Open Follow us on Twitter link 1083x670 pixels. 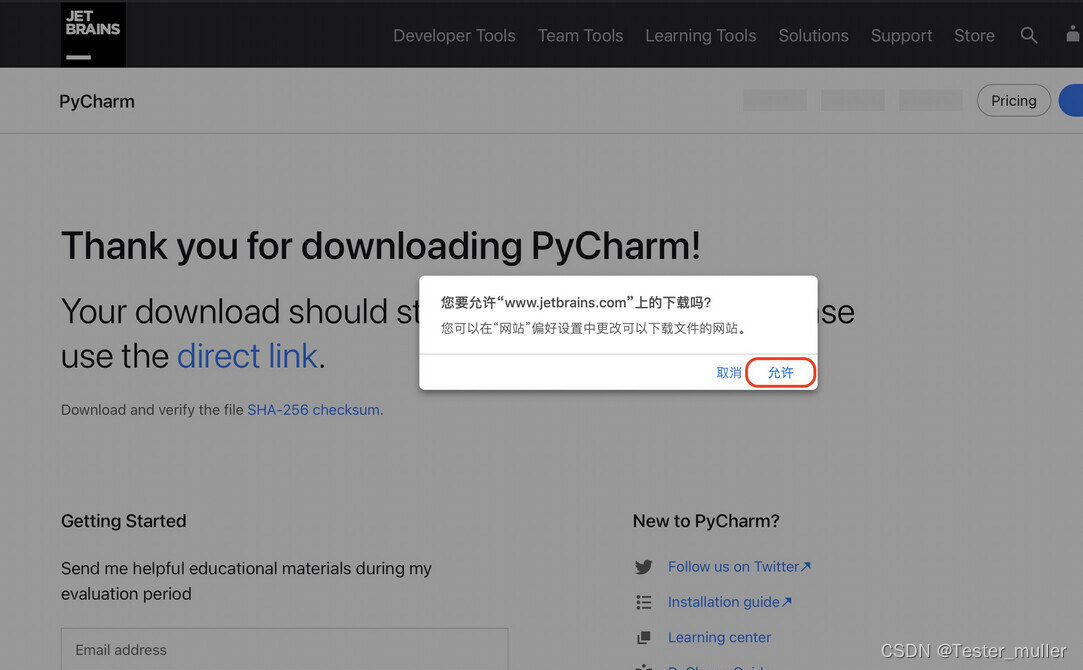coord(738,566)
